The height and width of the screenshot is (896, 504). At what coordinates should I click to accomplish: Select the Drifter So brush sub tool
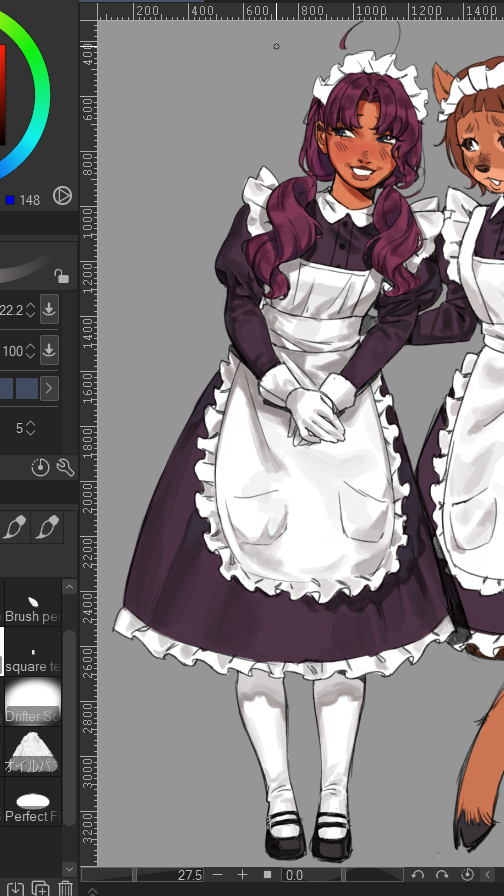point(31,701)
